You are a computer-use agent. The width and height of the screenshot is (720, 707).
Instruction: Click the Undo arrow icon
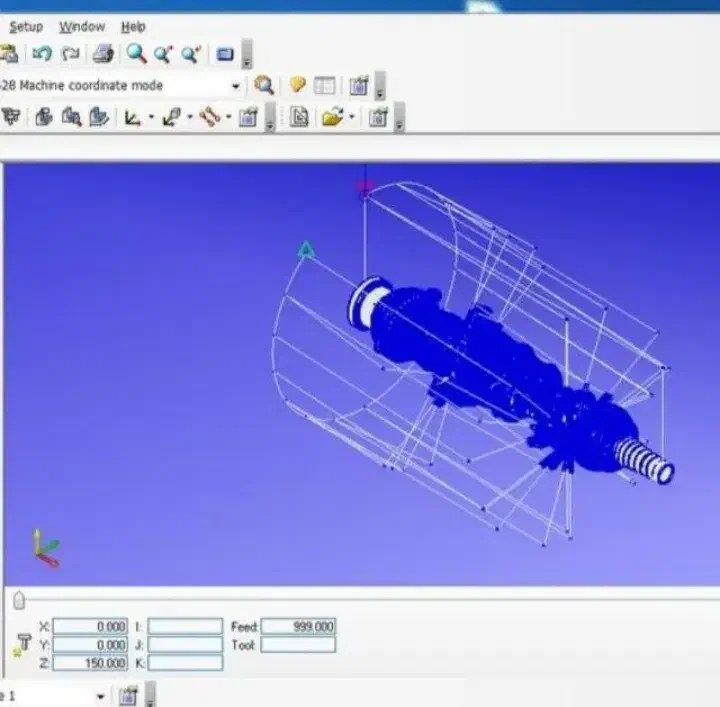click(41, 54)
